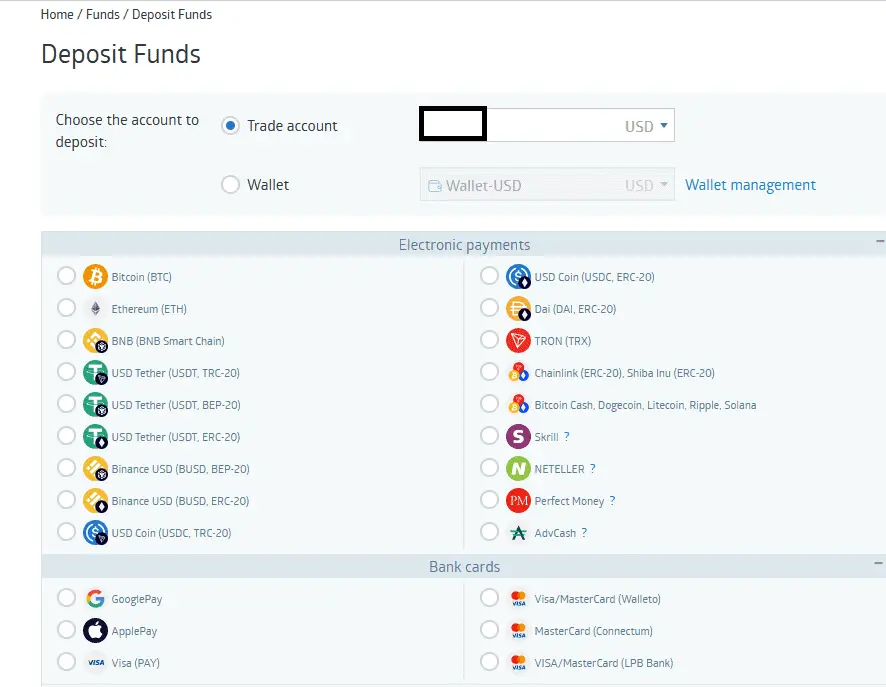This screenshot has width=886, height=687.
Task: Choose the MasterCard (Connectum) radio button
Action: (489, 629)
